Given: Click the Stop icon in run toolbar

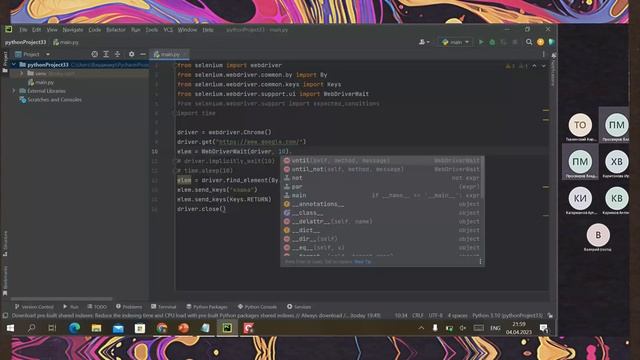Looking at the screenshot, I should [x=515, y=42].
